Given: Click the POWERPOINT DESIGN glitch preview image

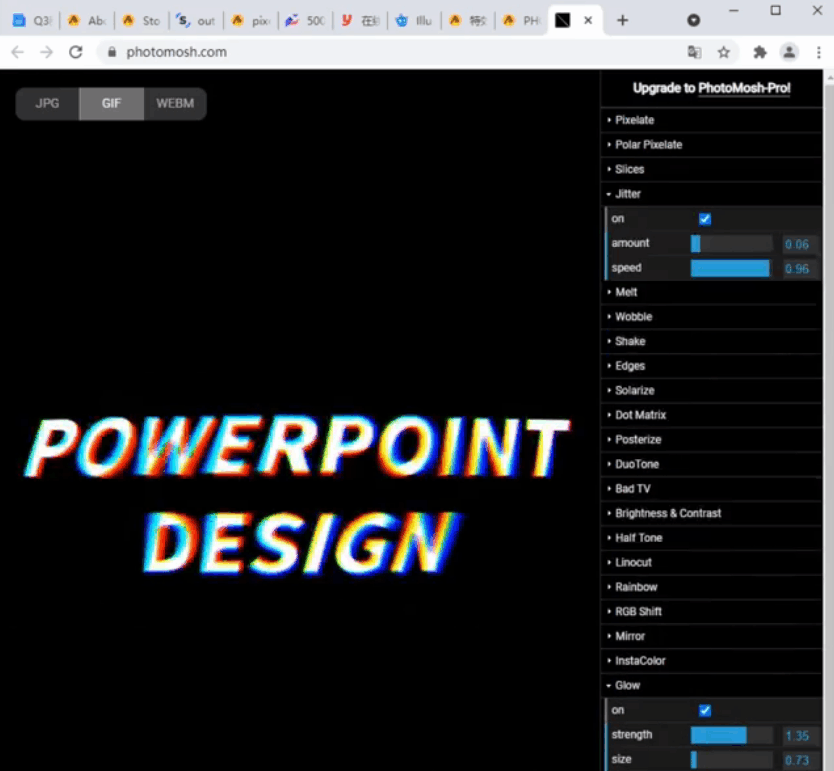Looking at the screenshot, I should [x=298, y=495].
